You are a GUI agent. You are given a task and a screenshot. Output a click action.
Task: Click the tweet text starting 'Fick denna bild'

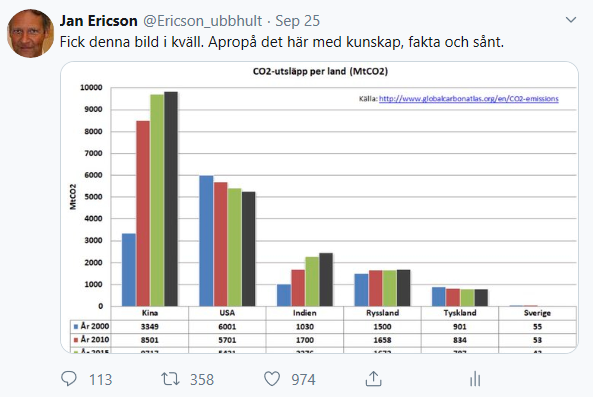pyautogui.click(x=282, y=42)
